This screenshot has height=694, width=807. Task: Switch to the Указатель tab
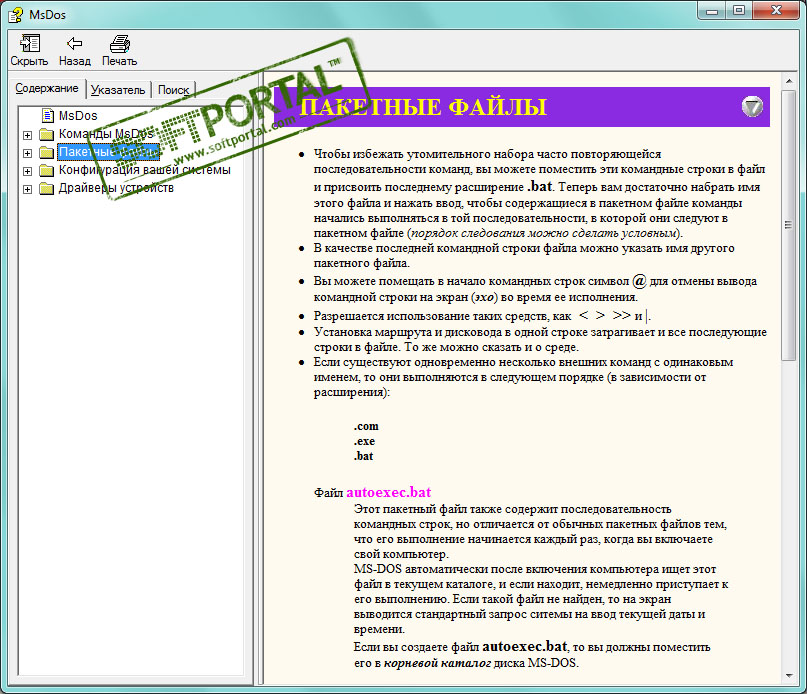coord(118,90)
